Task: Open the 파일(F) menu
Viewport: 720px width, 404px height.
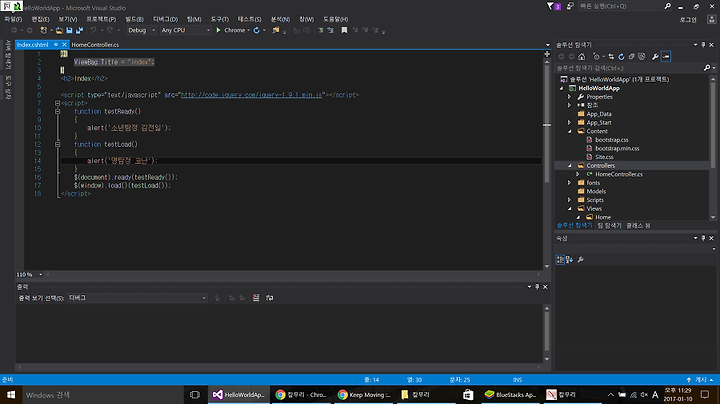Action: point(13,19)
